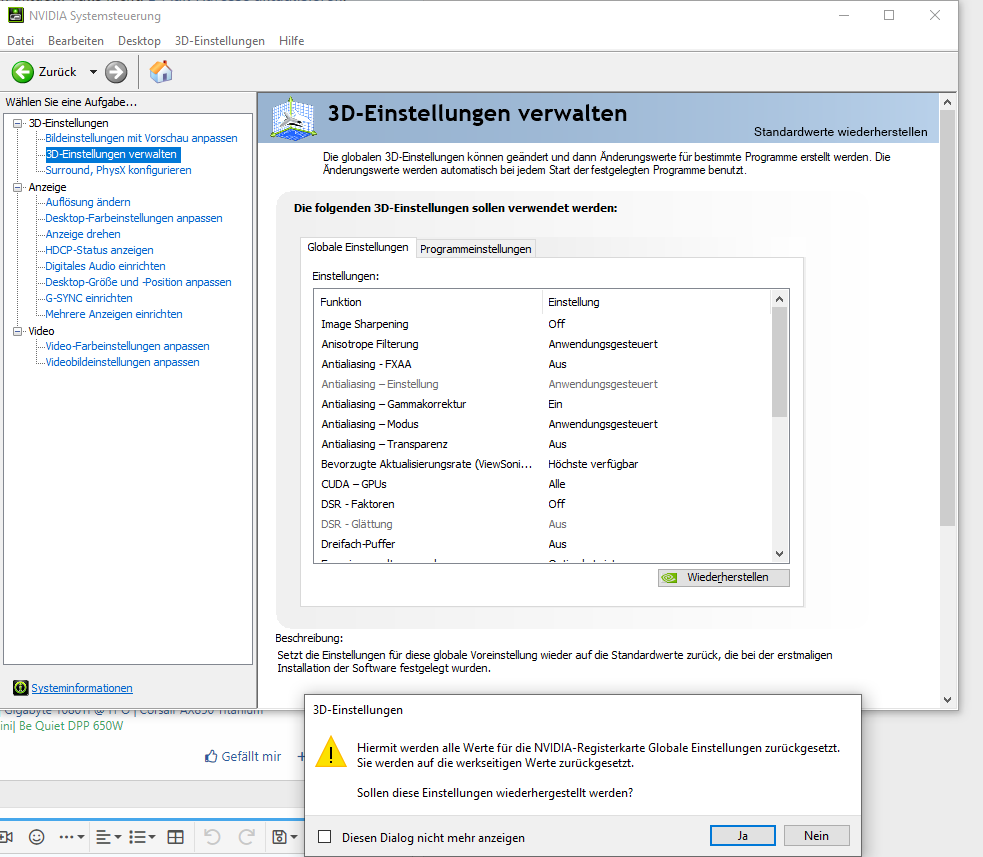Open the more options ellipsis dropdown
The width and height of the screenshot is (983, 857).
(x=71, y=837)
